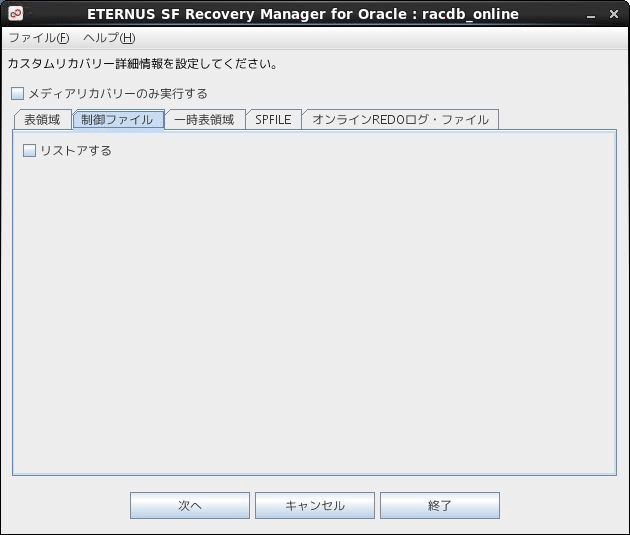Switch to the 表領域 tab
630x535 pixels.
pyautogui.click(x=43, y=120)
